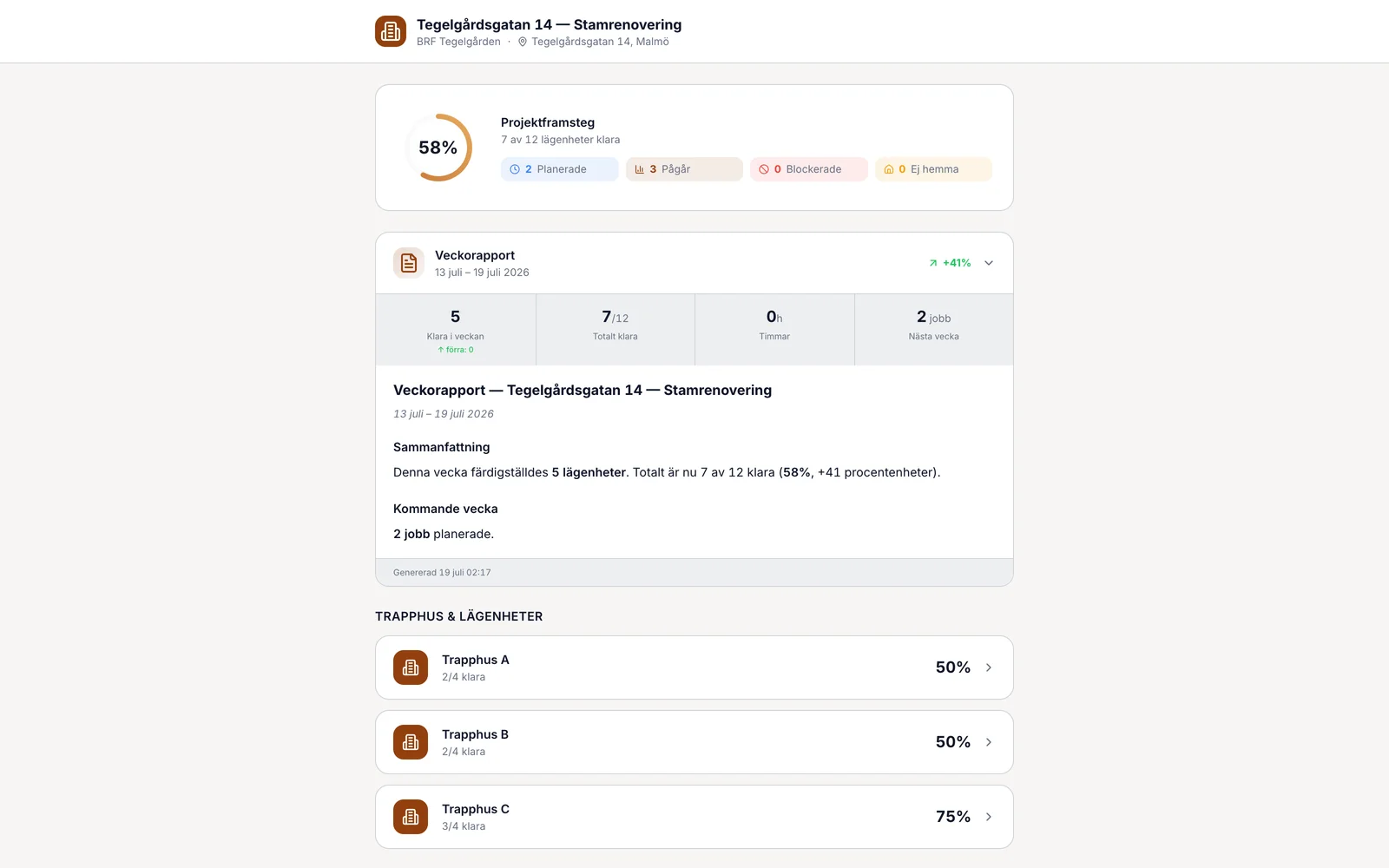Select the Klara i veckan stat cell

click(x=456, y=330)
